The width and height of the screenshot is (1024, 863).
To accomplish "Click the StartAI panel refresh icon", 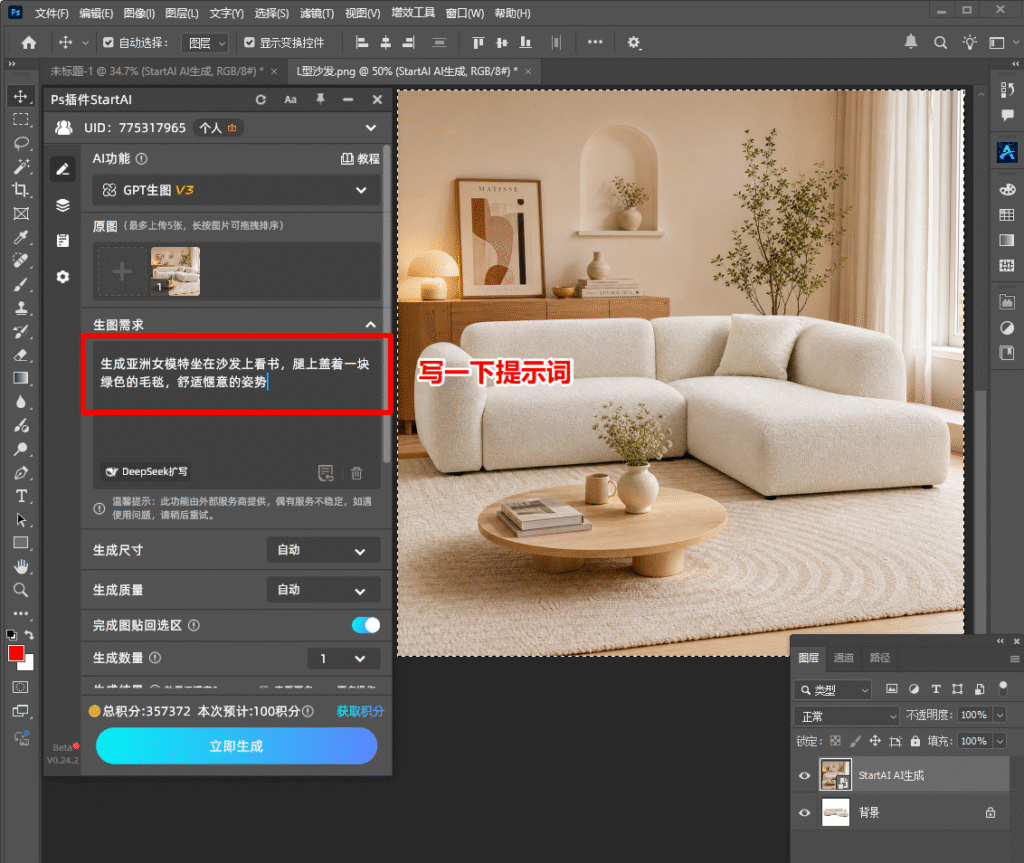I will 261,99.
